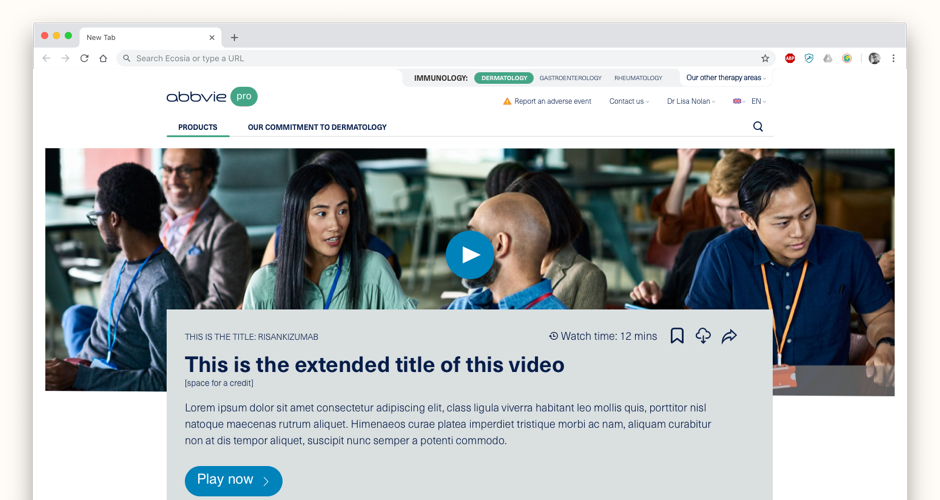Click the AdBlock Plus extension icon
Image resolution: width=940 pixels, height=500 pixels.
coord(790,58)
